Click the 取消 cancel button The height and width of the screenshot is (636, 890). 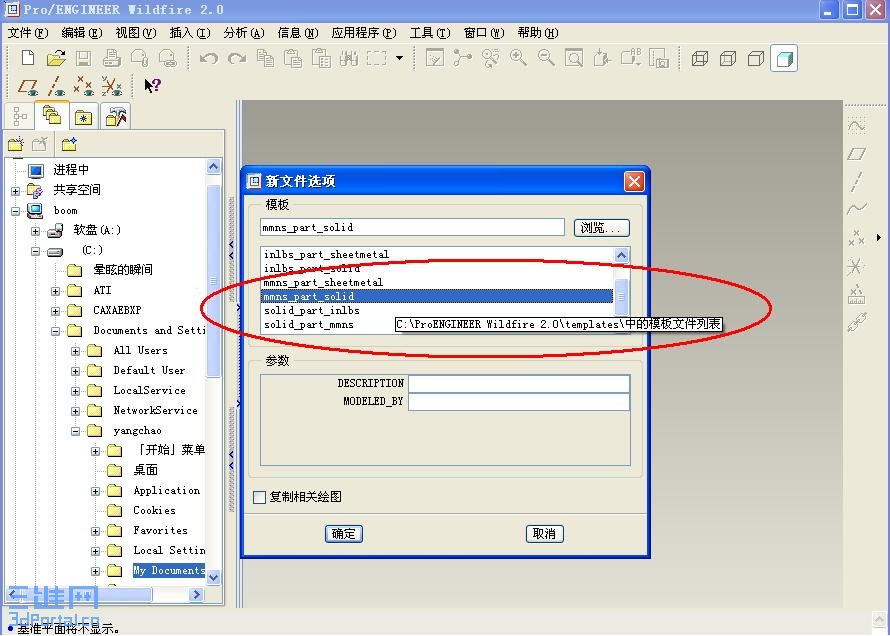pyautogui.click(x=544, y=534)
